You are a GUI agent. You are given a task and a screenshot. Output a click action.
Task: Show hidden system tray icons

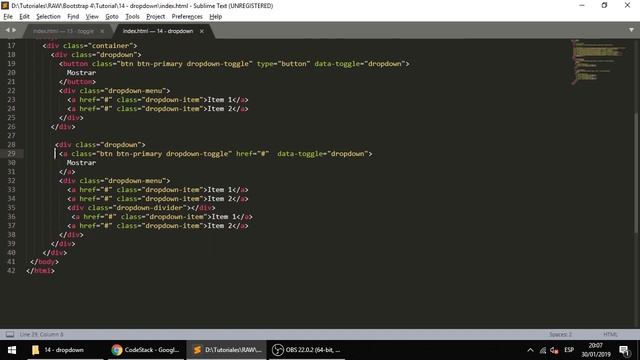530,350
